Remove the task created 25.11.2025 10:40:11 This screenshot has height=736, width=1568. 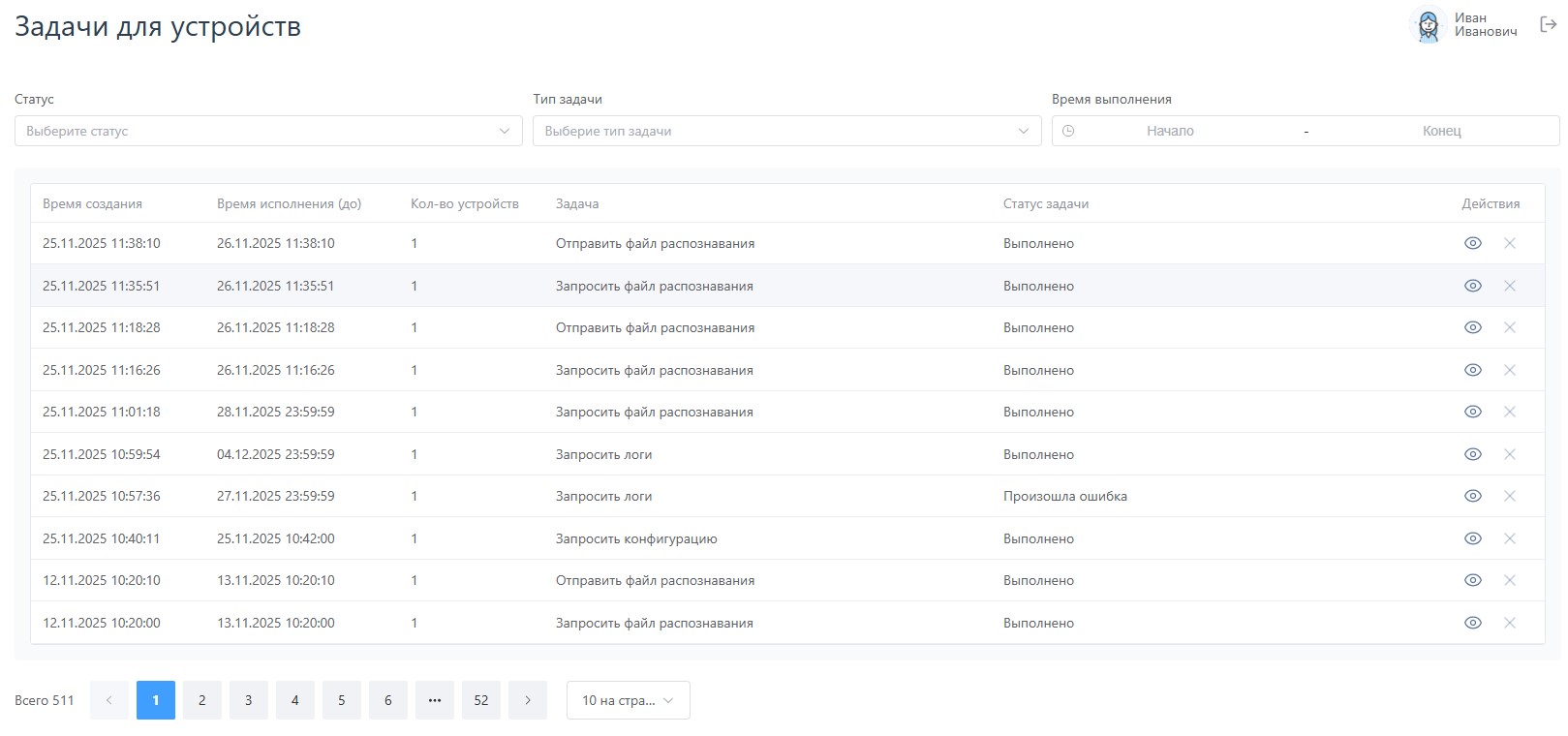tap(1509, 538)
